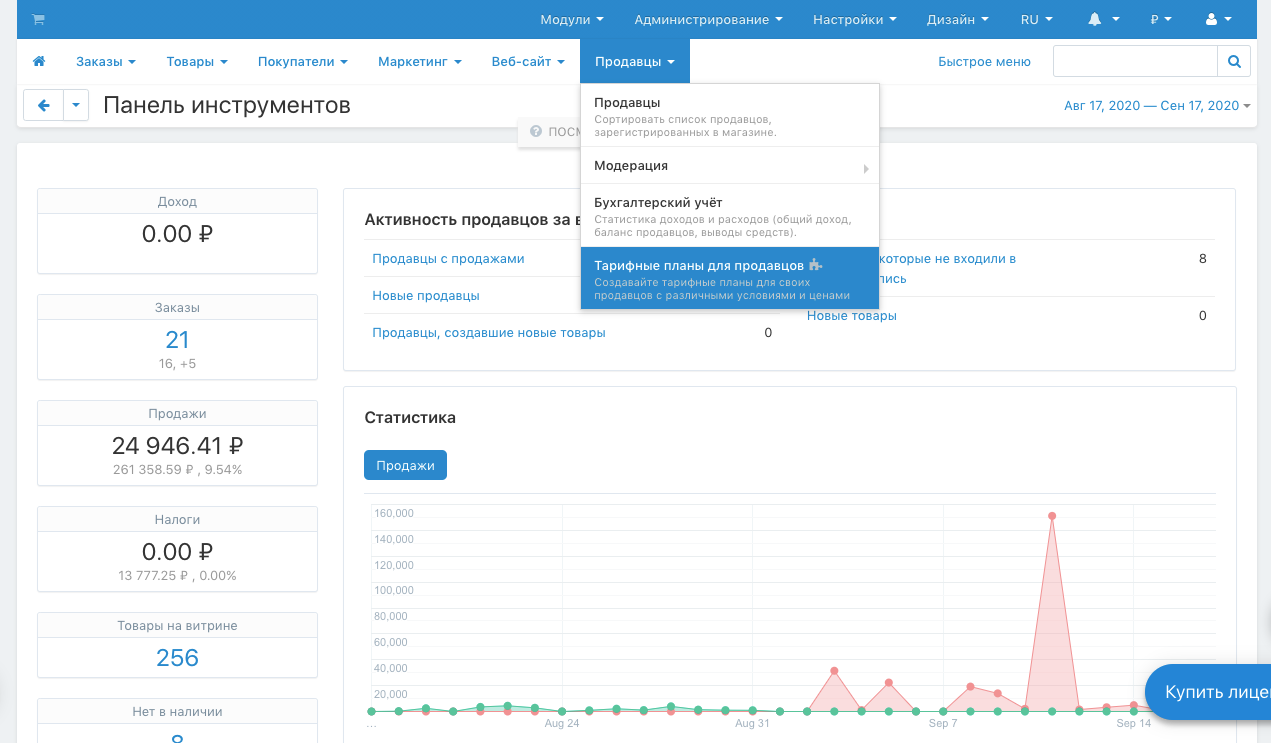Open the Маркетинг menu
Image resolution: width=1271 pixels, height=743 pixels.
(419, 62)
